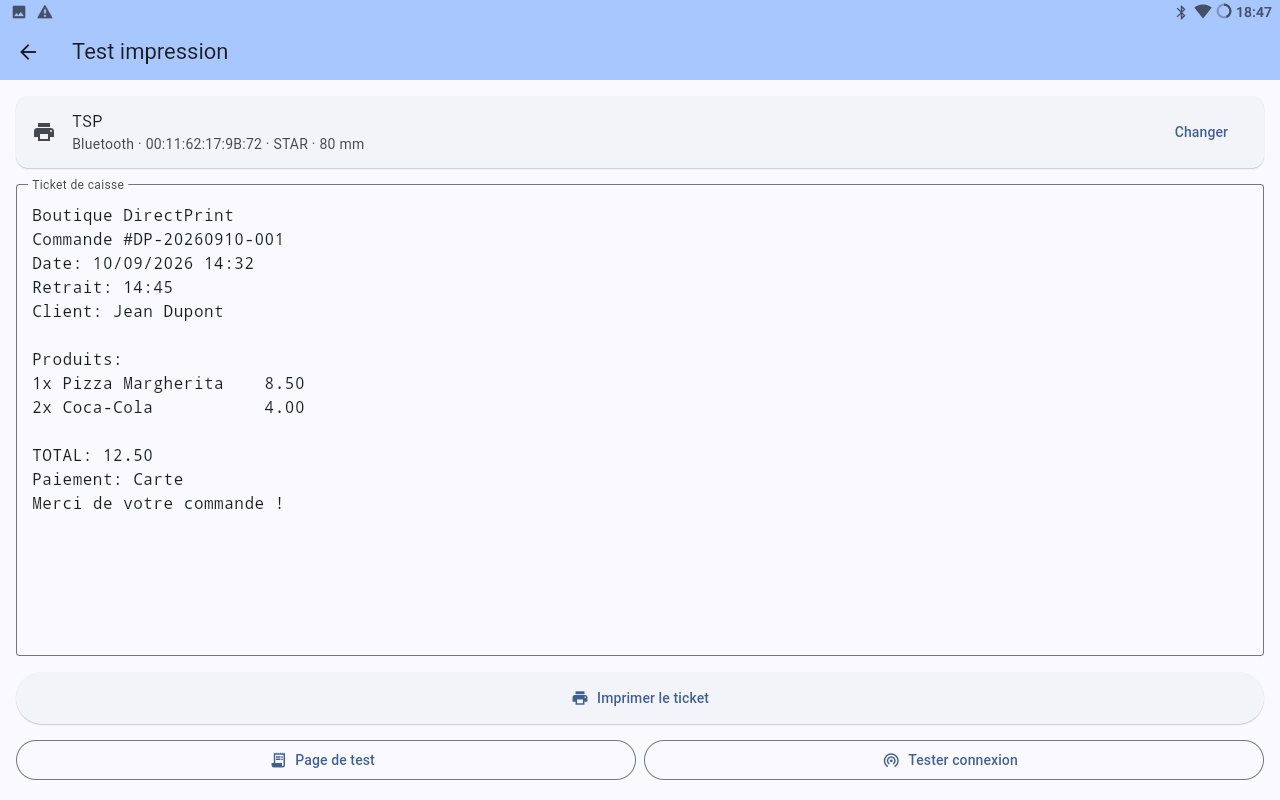Click the line Client: Jean Dupont
Viewport: 1280px width, 800px height.
(128, 311)
